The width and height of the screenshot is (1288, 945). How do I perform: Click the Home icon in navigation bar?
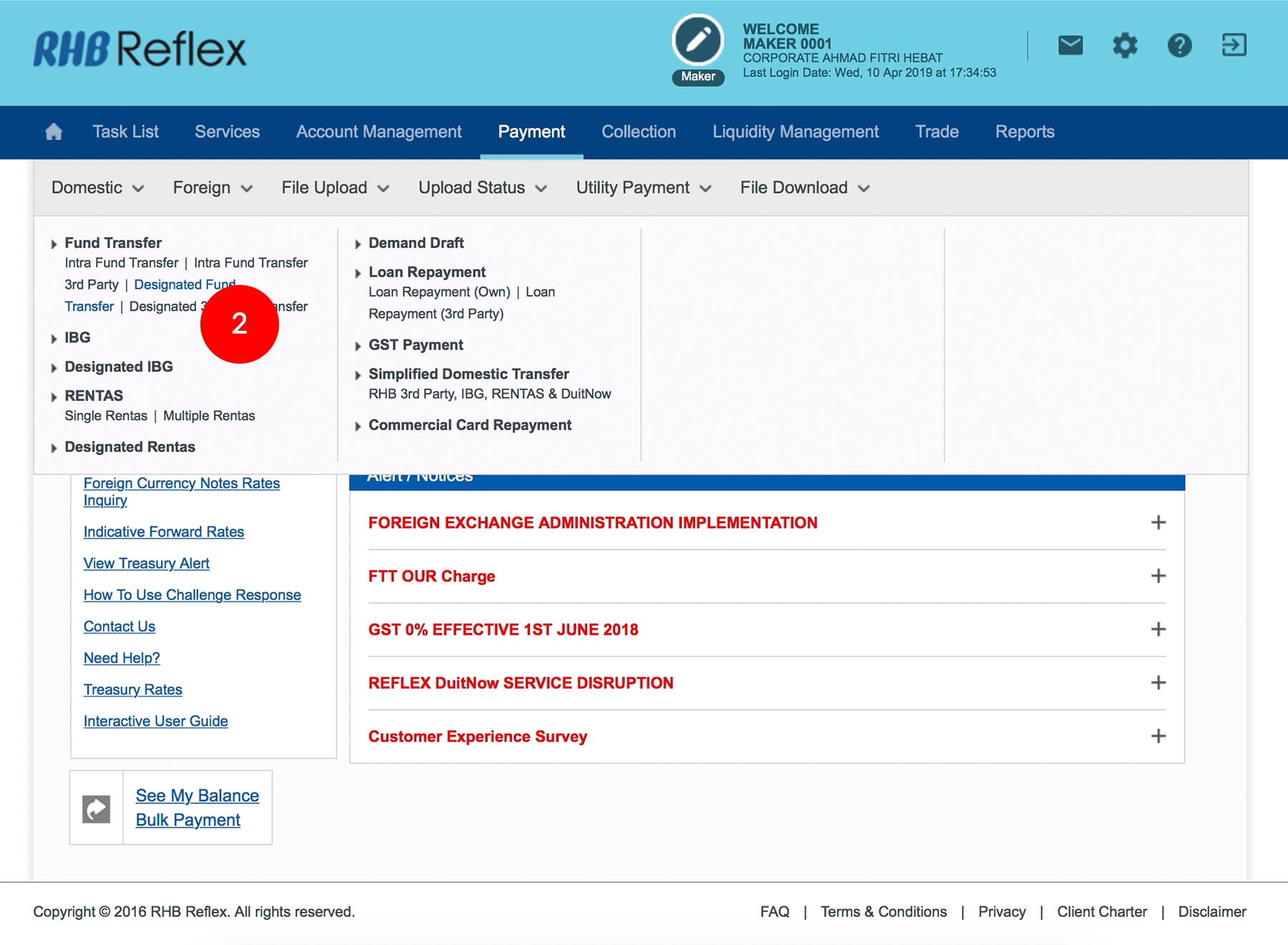click(x=54, y=132)
